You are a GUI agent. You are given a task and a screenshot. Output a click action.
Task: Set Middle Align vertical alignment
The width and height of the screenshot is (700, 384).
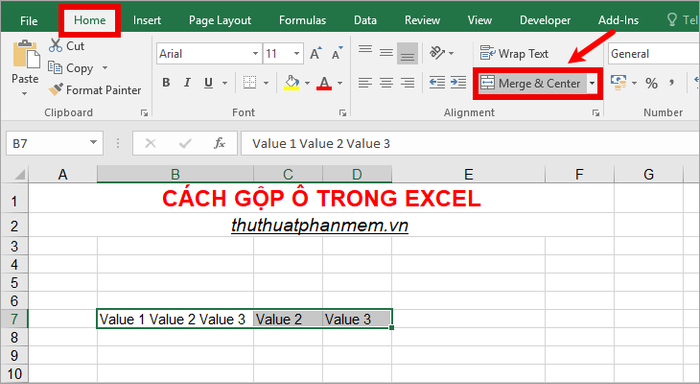(386, 53)
